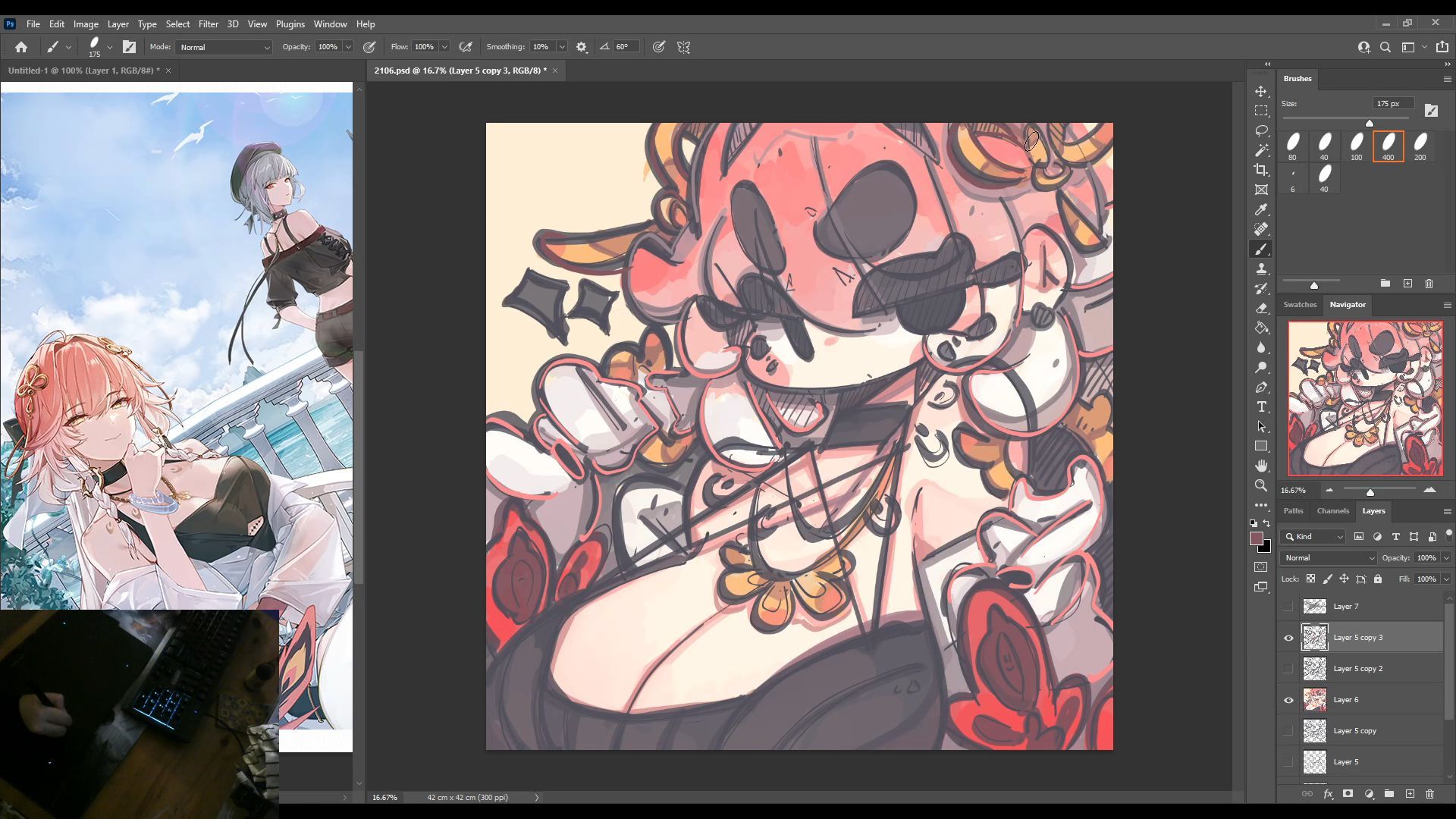Select the Eyedropper tool
This screenshot has height=819, width=1456.
[x=1261, y=209]
